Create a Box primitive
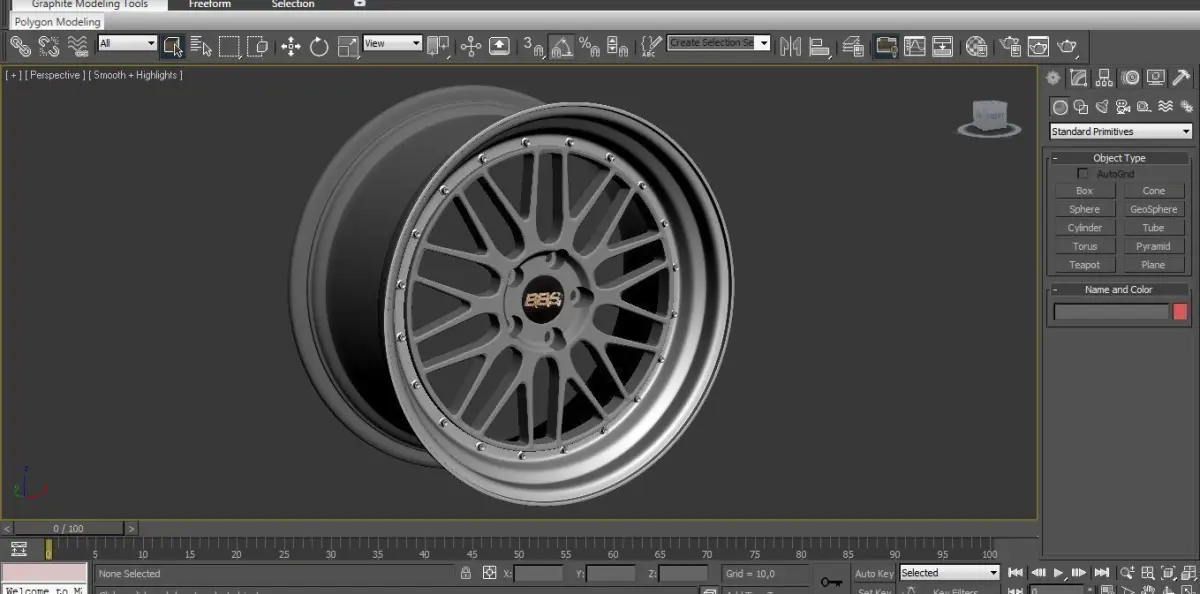This screenshot has height=594, width=1200. click(1085, 191)
